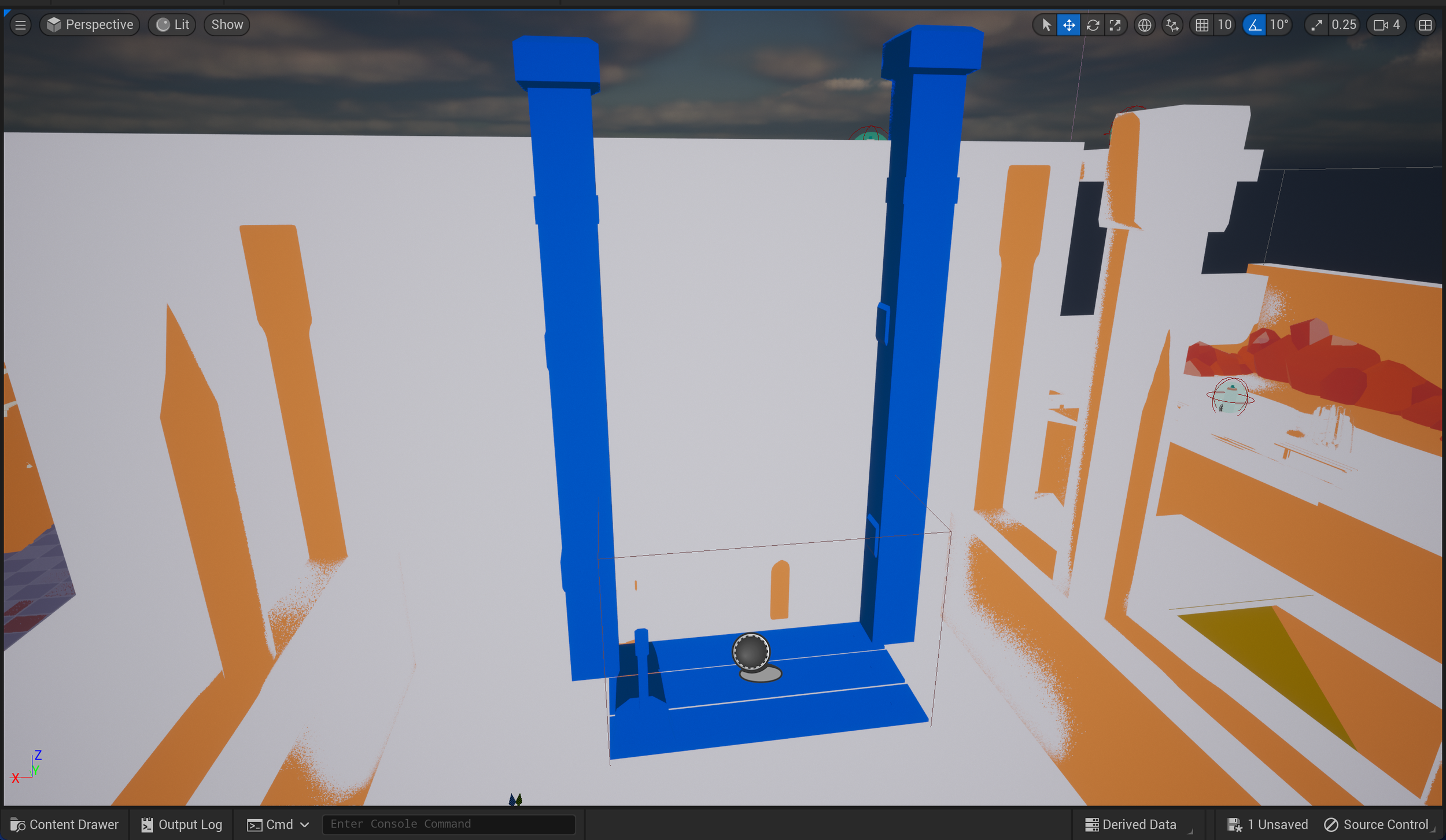1446x840 pixels.
Task: Open the viewport options hamburger menu
Action: pos(20,25)
